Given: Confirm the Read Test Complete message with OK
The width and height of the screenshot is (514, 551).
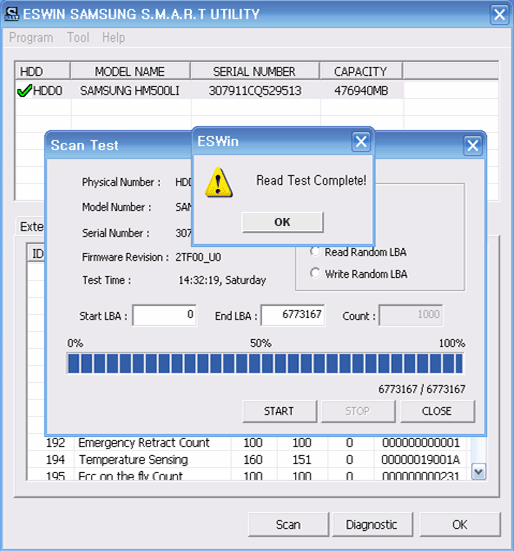Looking at the screenshot, I should pyautogui.click(x=282, y=222).
